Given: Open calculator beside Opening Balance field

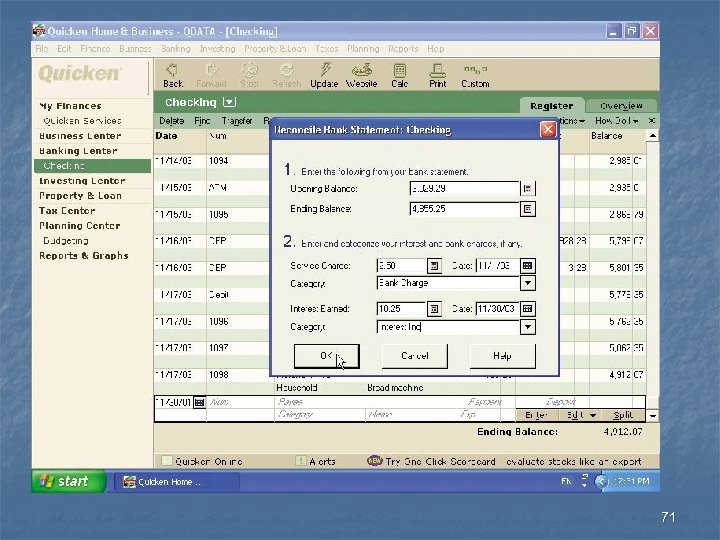Looking at the screenshot, I should (528, 188).
